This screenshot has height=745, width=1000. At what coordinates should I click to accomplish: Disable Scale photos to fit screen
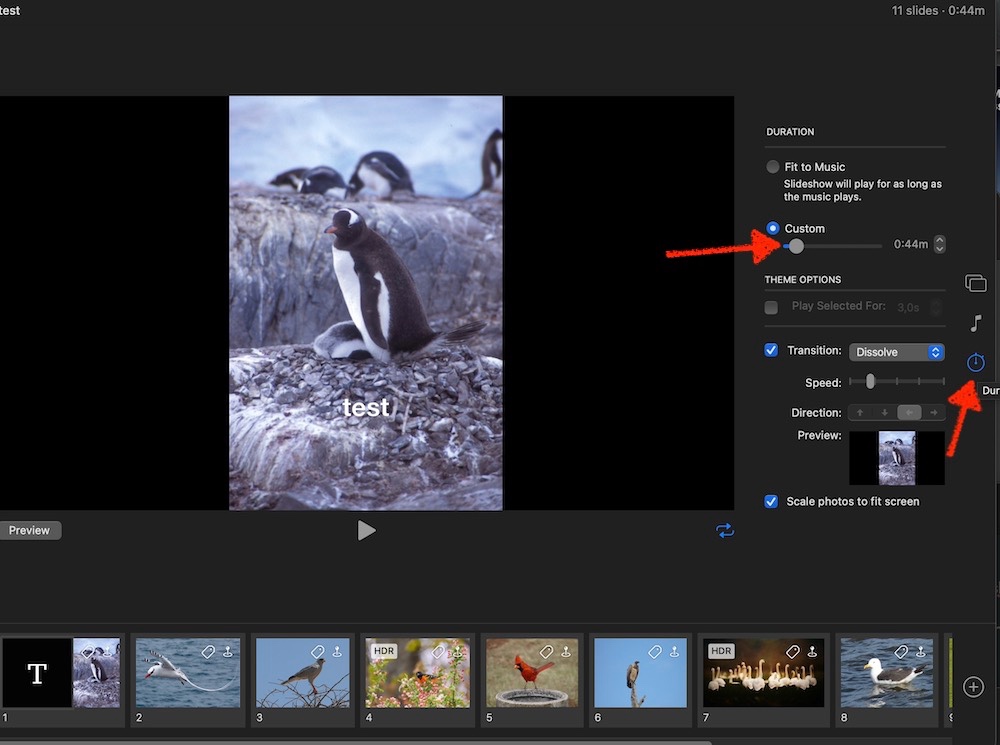click(771, 502)
